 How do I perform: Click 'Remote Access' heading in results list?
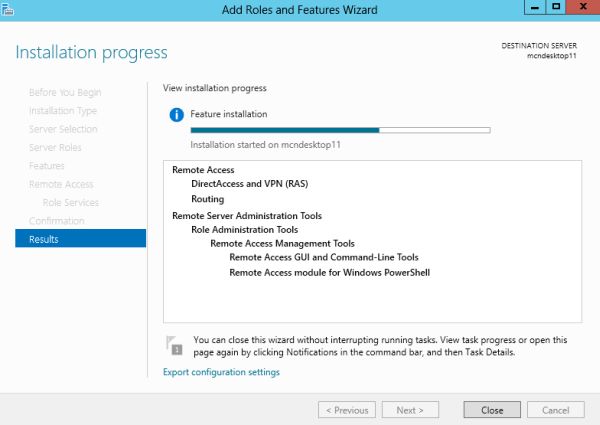(x=203, y=170)
